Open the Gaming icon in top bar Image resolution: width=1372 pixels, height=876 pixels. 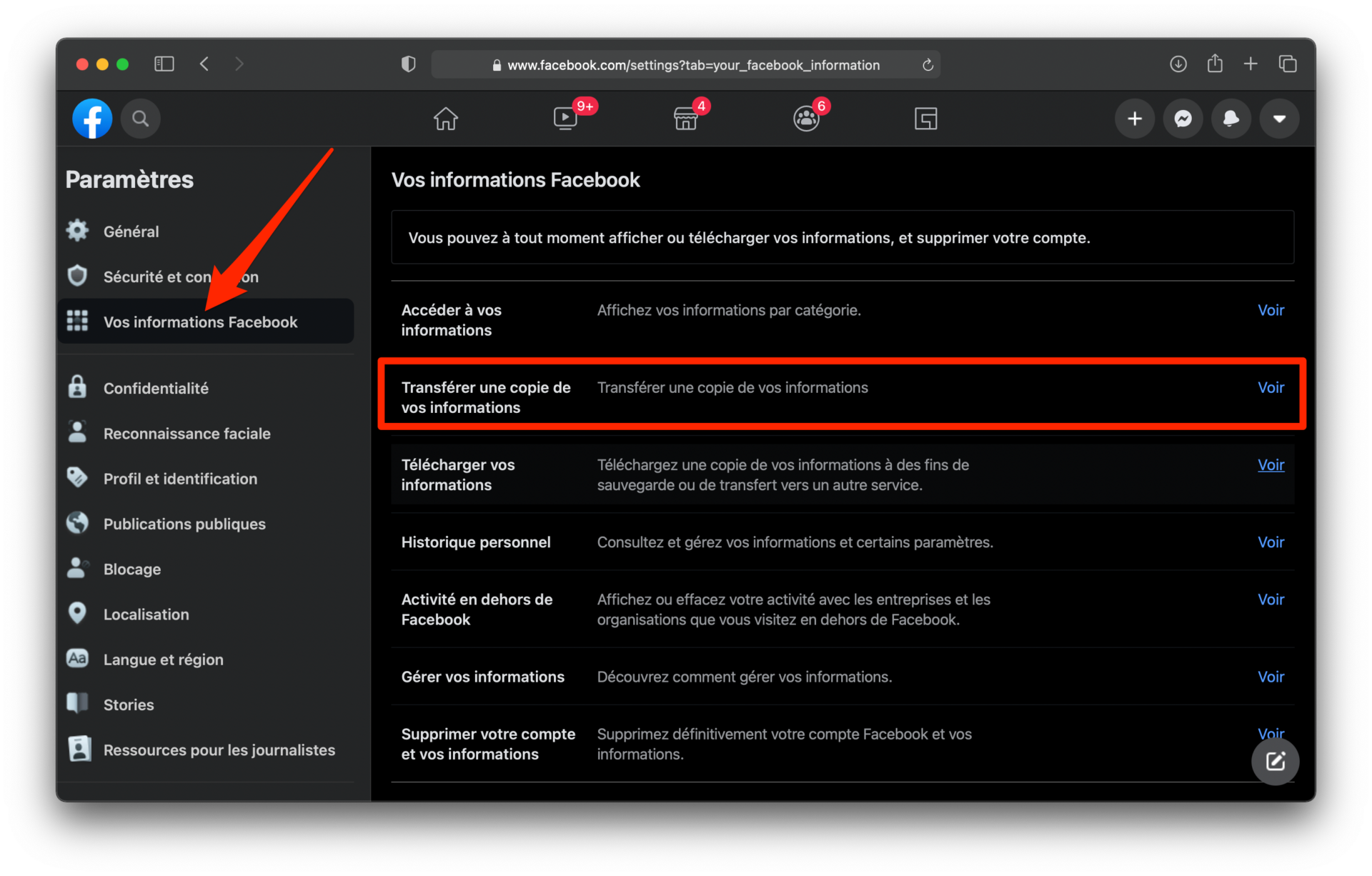tap(926, 119)
